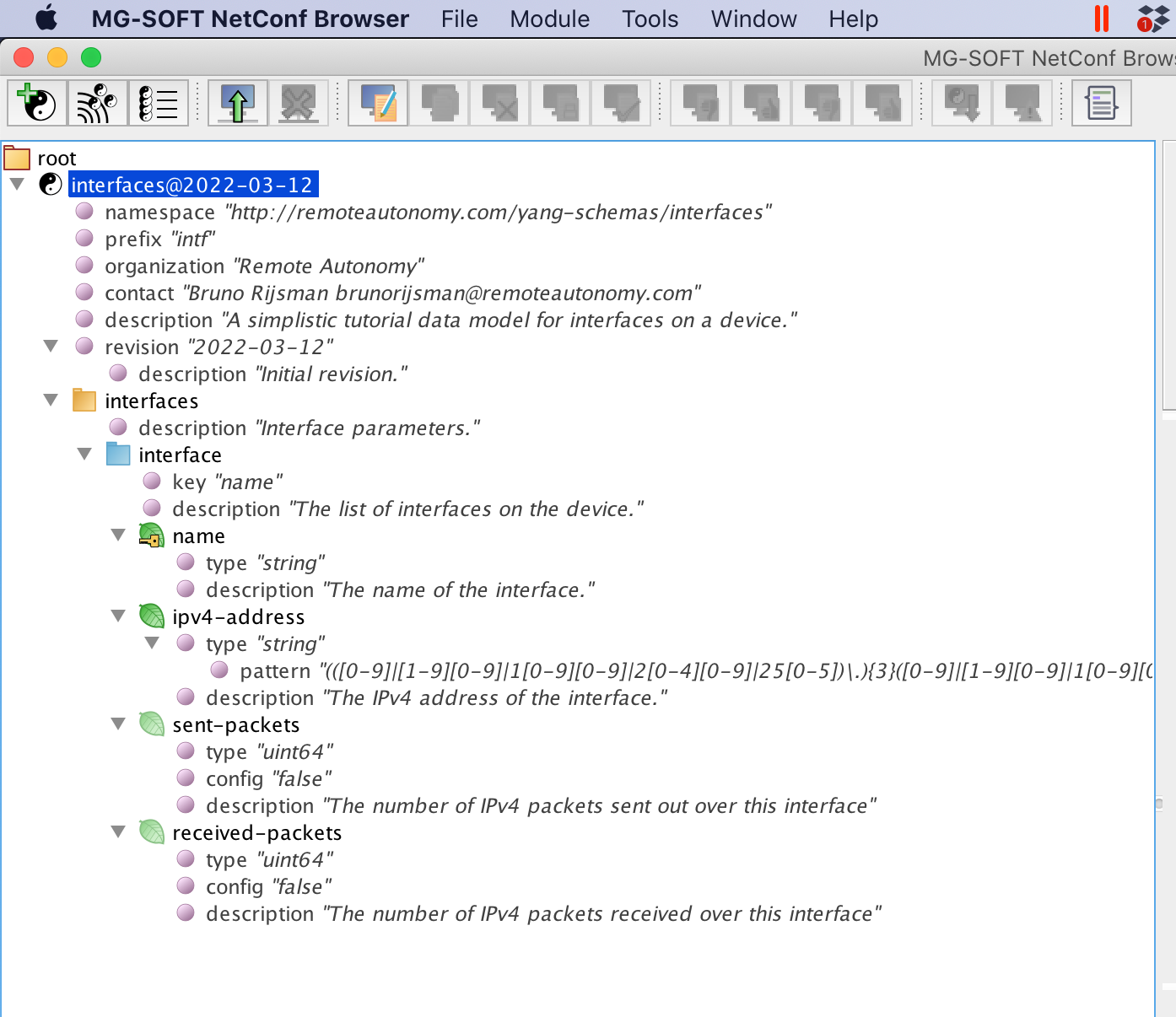The height and width of the screenshot is (1017, 1176).
Task: Click the yin-yang broadcast toolbar icon
Action: coord(96,102)
